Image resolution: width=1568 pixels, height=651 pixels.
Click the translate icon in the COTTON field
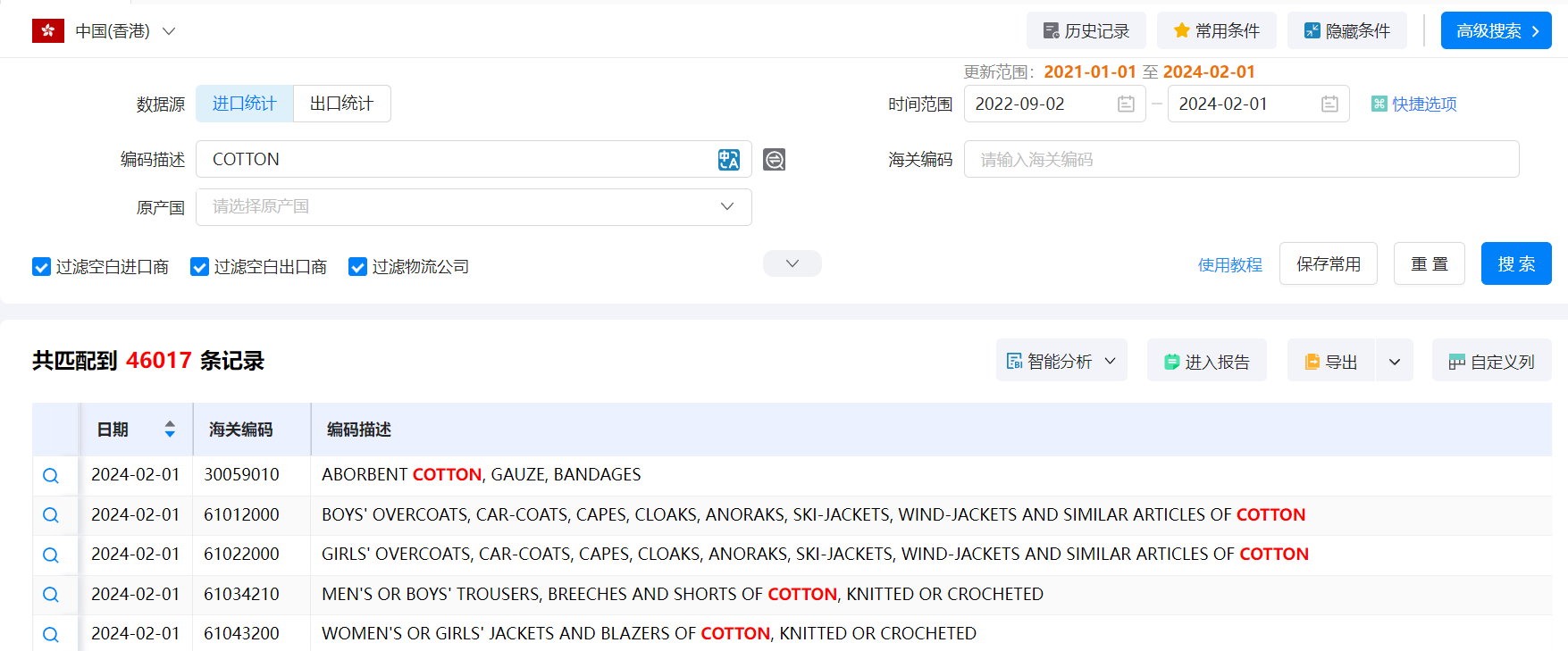728,160
